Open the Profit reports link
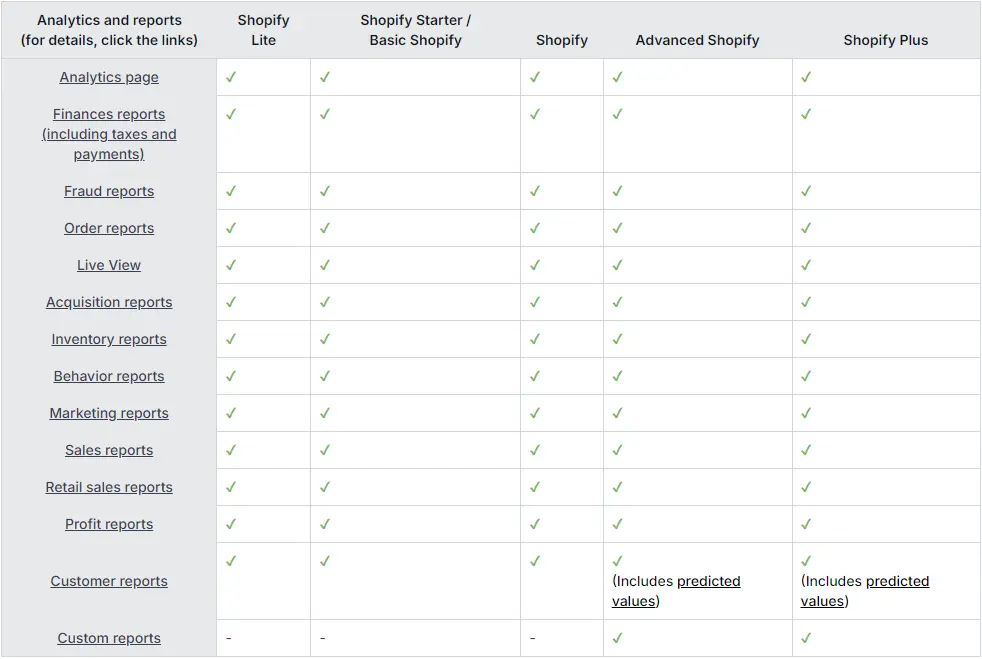Viewport: 982px width, 659px height. (x=109, y=524)
